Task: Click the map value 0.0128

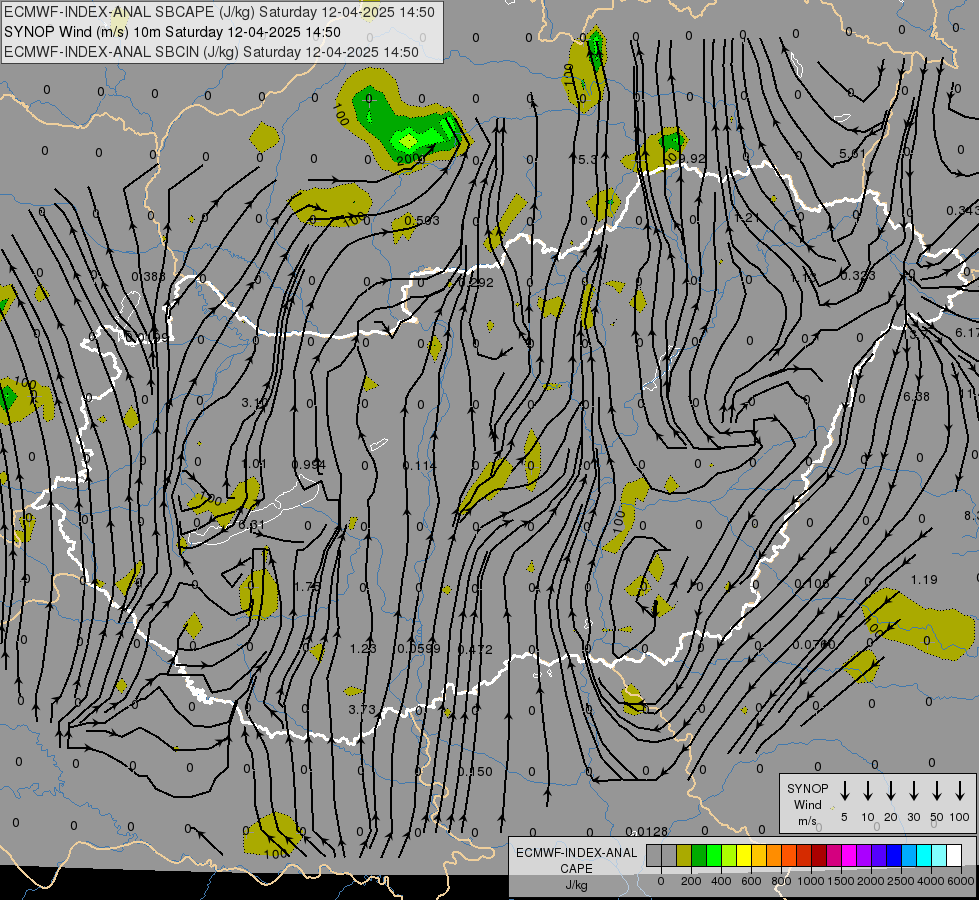Action: (x=647, y=831)
